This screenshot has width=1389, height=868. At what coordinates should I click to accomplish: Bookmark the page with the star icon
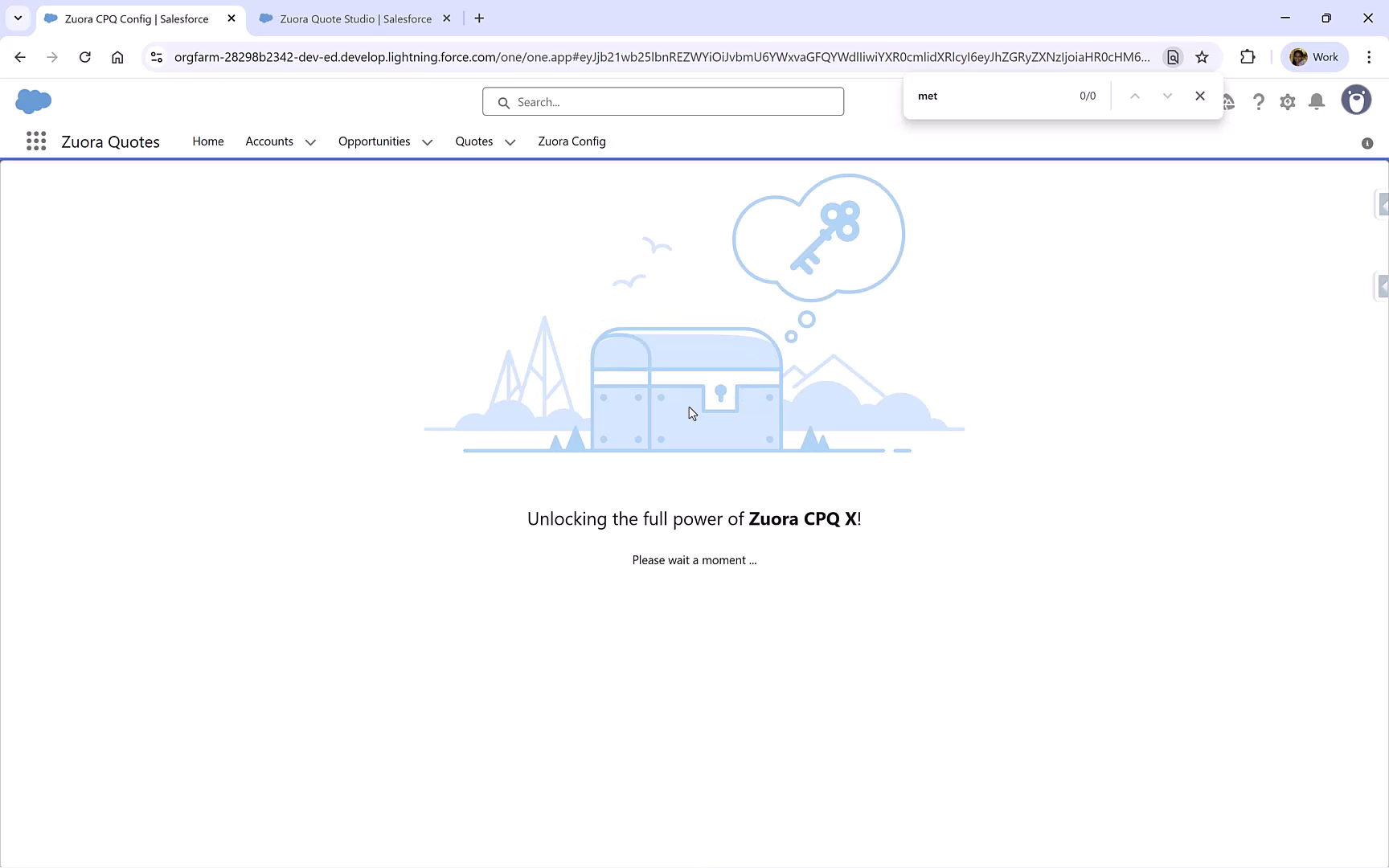click(x=1202, y=57)
